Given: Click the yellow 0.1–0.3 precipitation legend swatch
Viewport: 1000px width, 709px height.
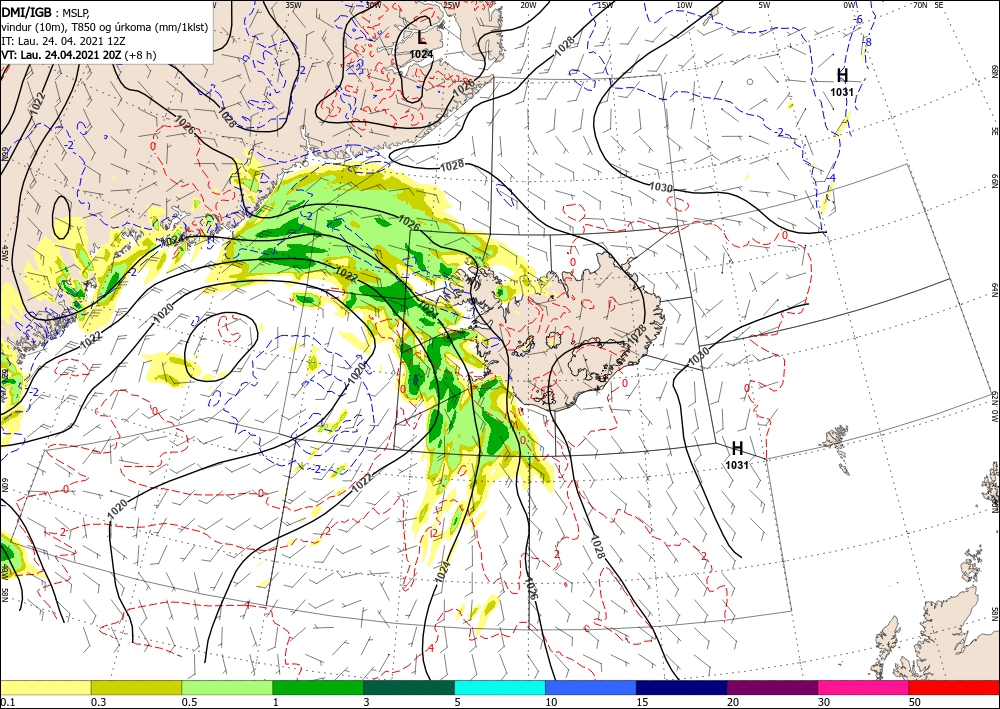Looking at the screenshot, I should [x=45, y=687].
